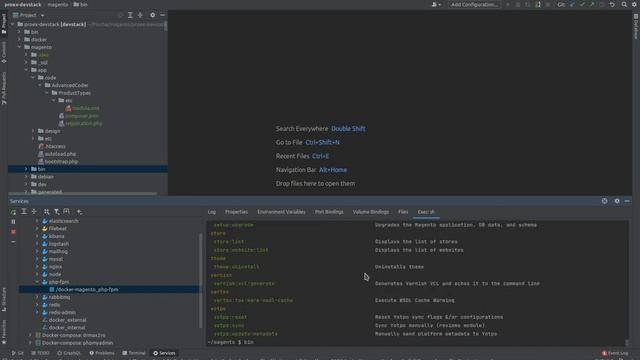Screen dimensions: 640x360
Task: Select module.xml file in tree
Action: [x=82, y=108]
